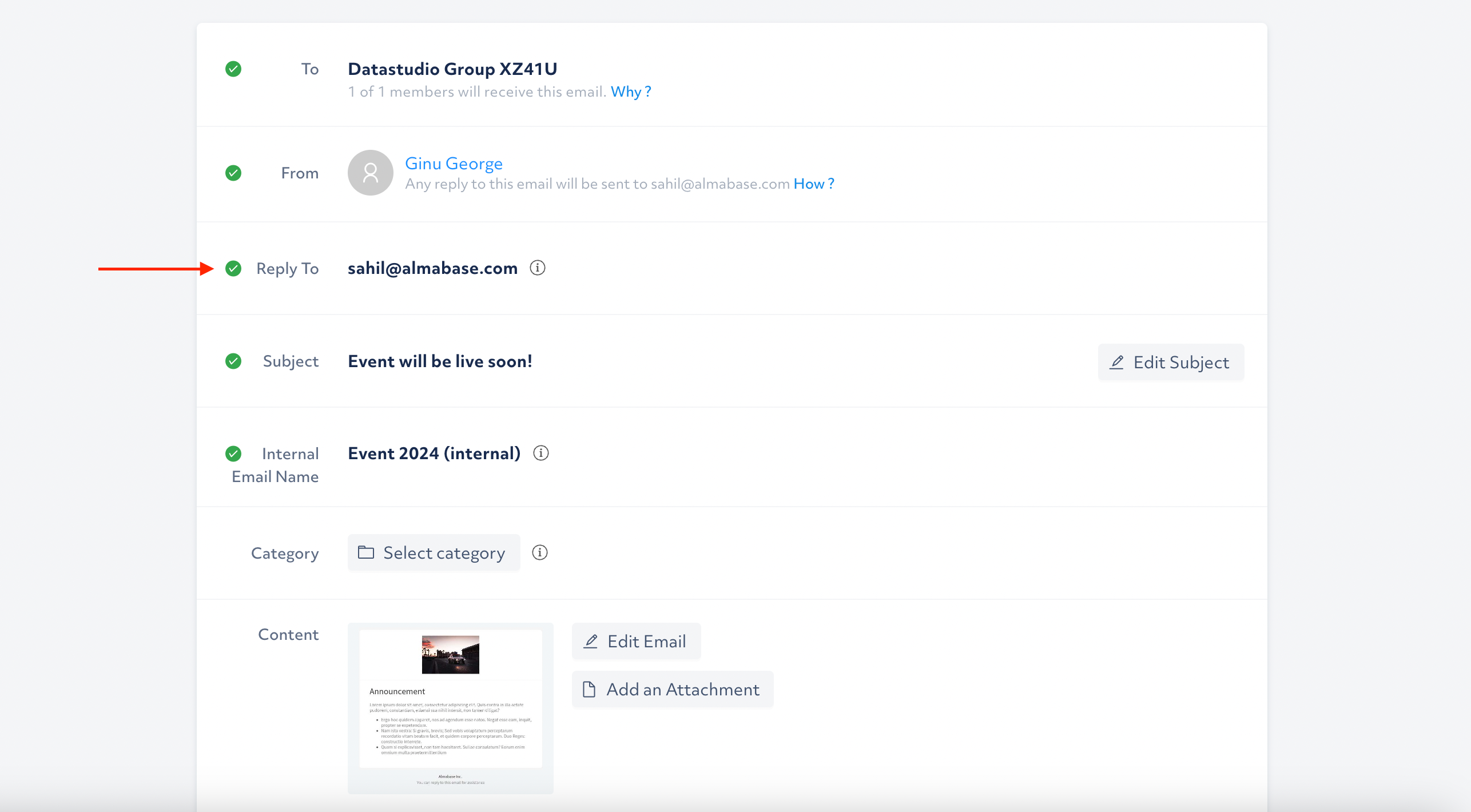Image resolution: width=1471 pixels, height=812 pixels.
Task: Click the Add an Attachment file icon
Action: pos(590,689)
